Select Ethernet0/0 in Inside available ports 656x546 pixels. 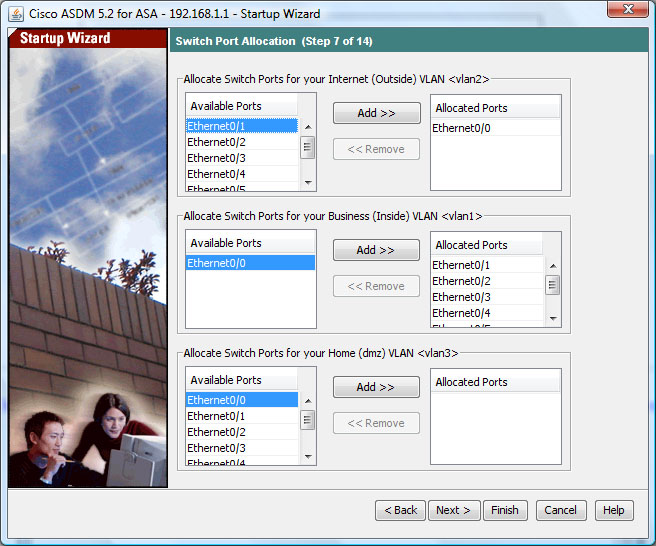click(250, 263)
